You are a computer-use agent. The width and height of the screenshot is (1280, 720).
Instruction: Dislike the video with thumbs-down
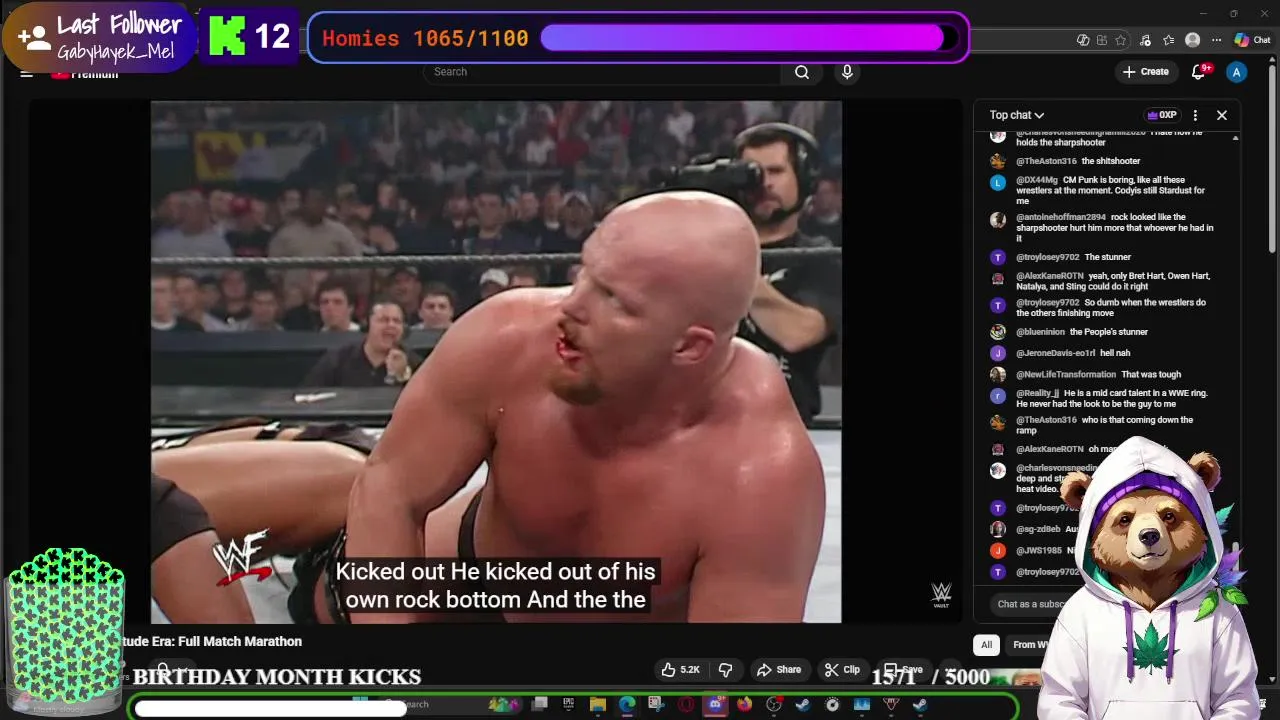tap(726, 669)
